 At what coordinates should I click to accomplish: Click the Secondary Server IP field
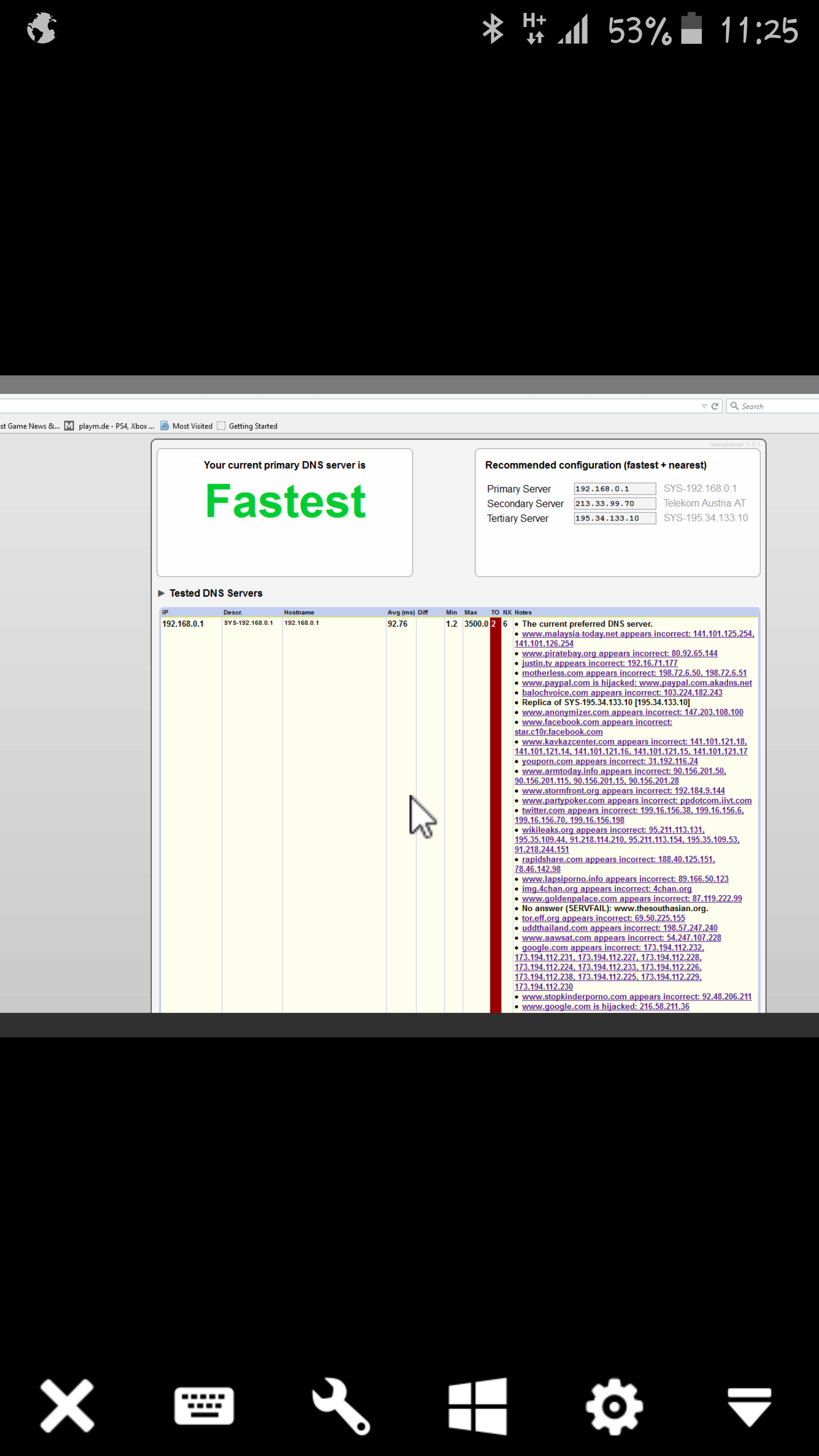click(615, 503)
